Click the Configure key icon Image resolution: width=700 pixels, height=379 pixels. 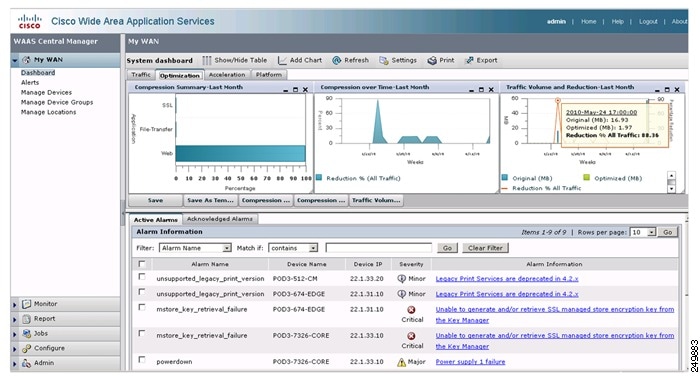click(26, 348)
